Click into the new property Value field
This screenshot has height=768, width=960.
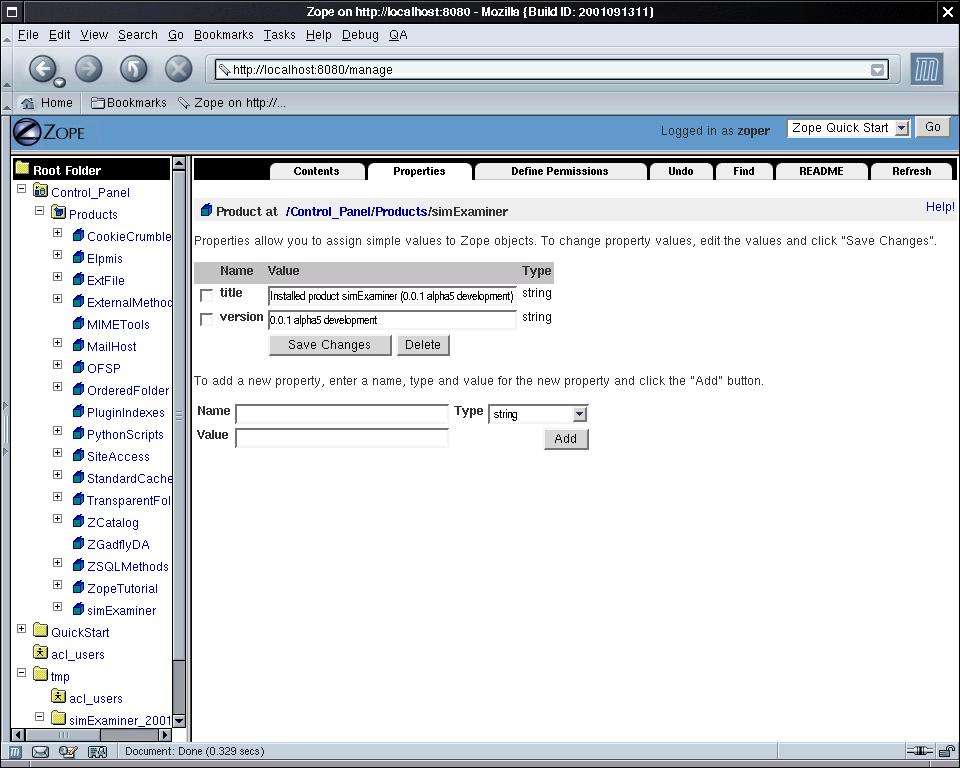pos(342,438)
